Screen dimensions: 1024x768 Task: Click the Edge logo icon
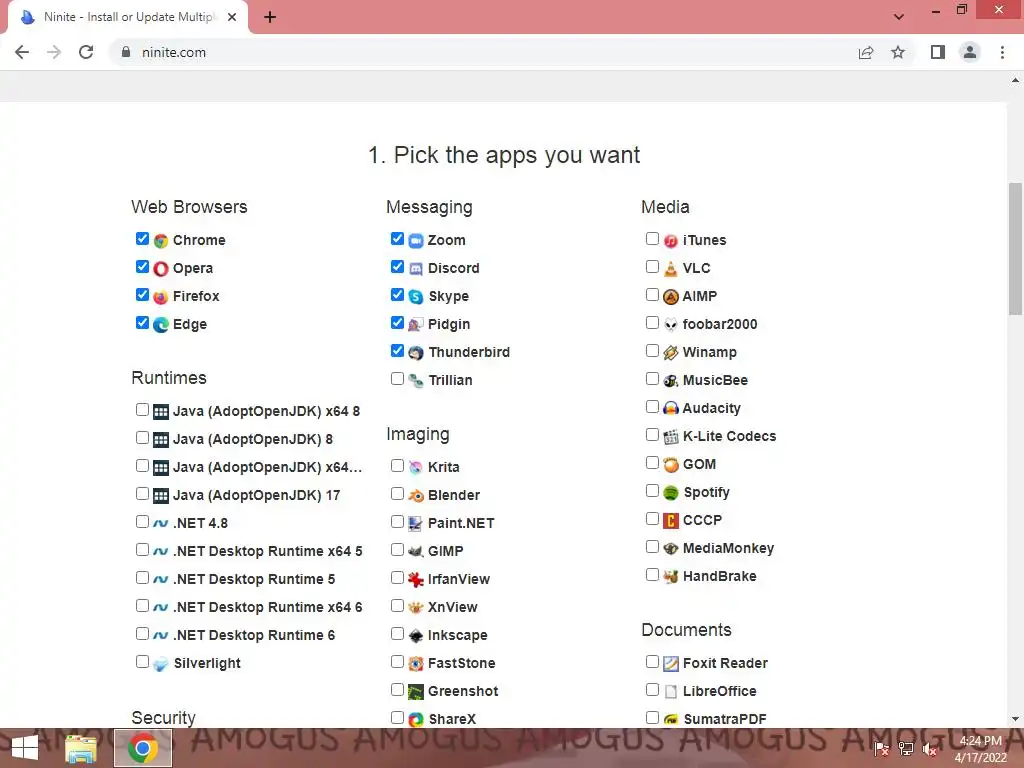[161, 325]
